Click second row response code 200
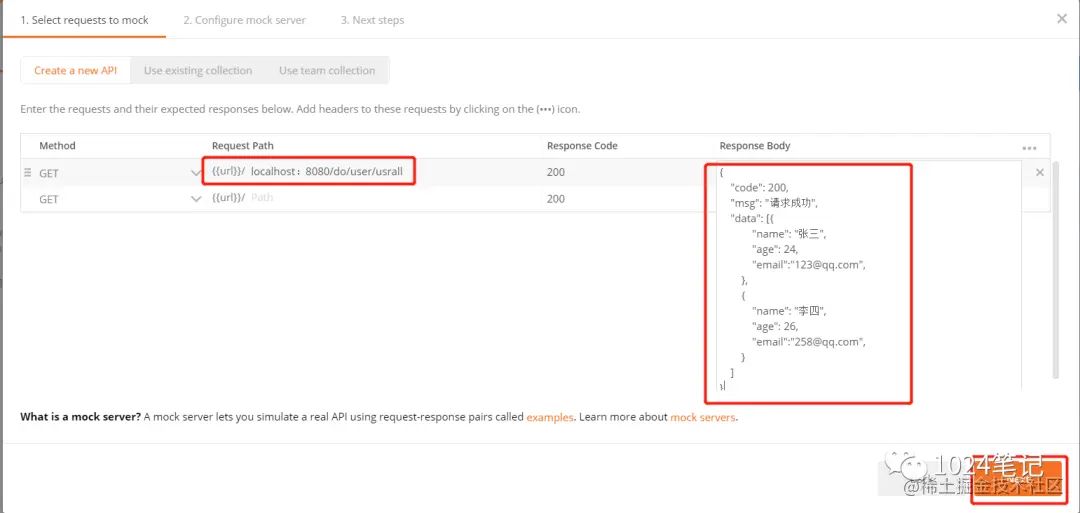 (556, 198)
